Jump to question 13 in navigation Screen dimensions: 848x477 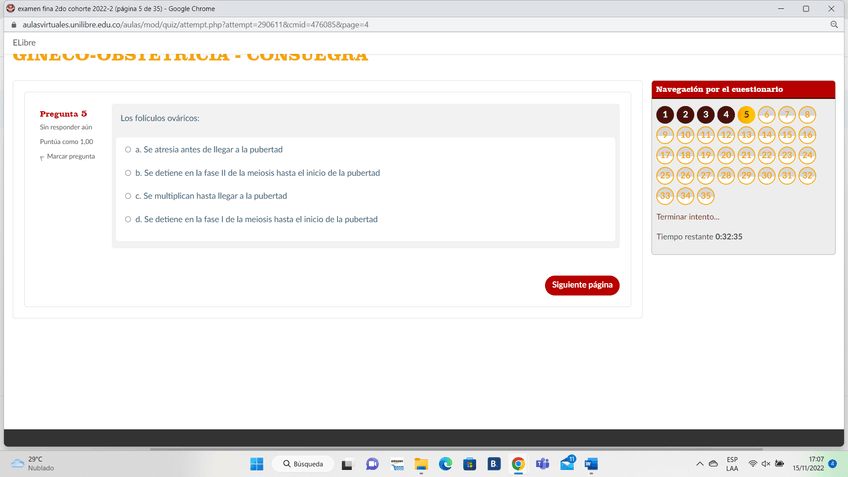pyautogui.click(x=746, y=135)
